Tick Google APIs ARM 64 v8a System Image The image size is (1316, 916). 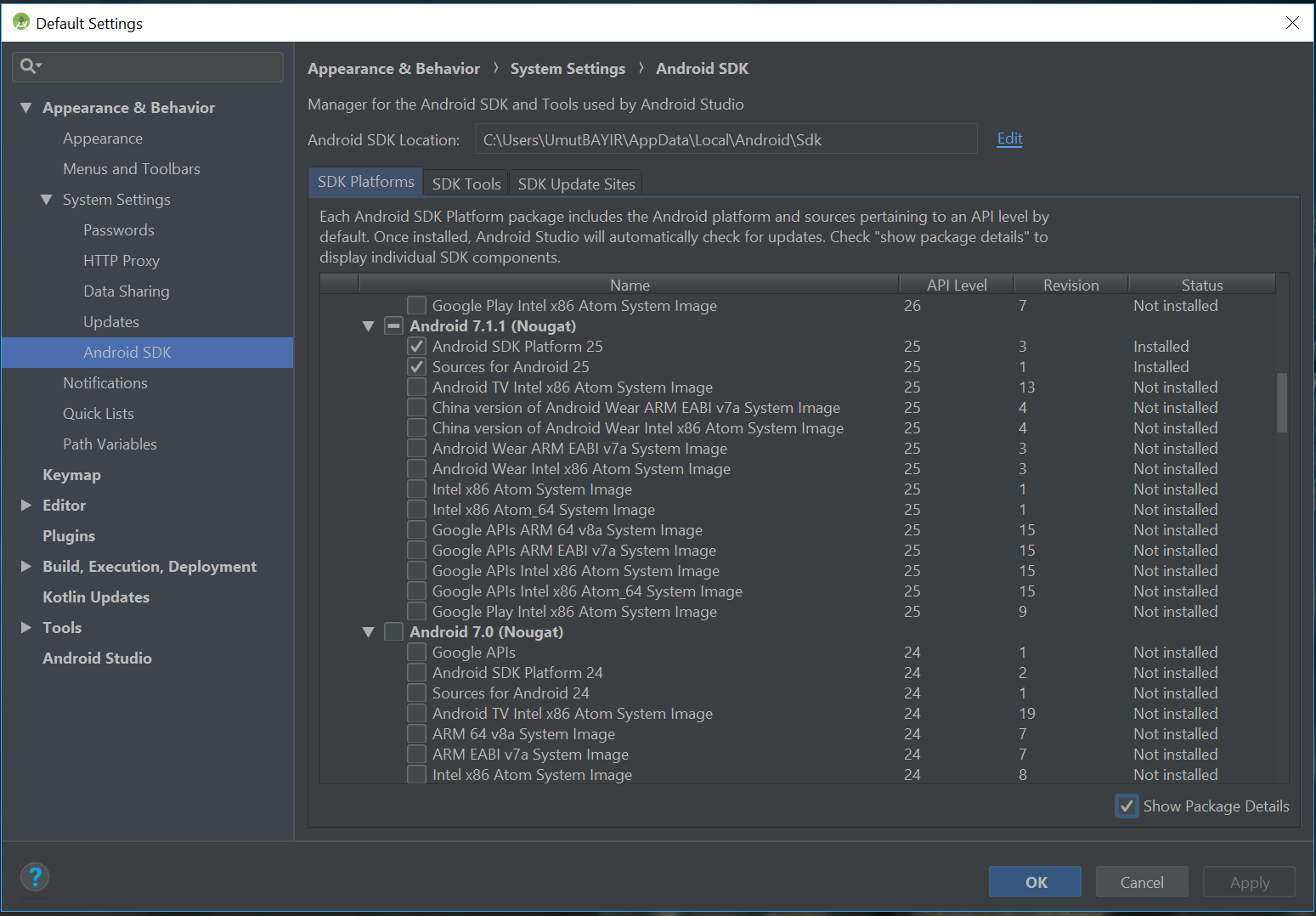pos(416,530)
